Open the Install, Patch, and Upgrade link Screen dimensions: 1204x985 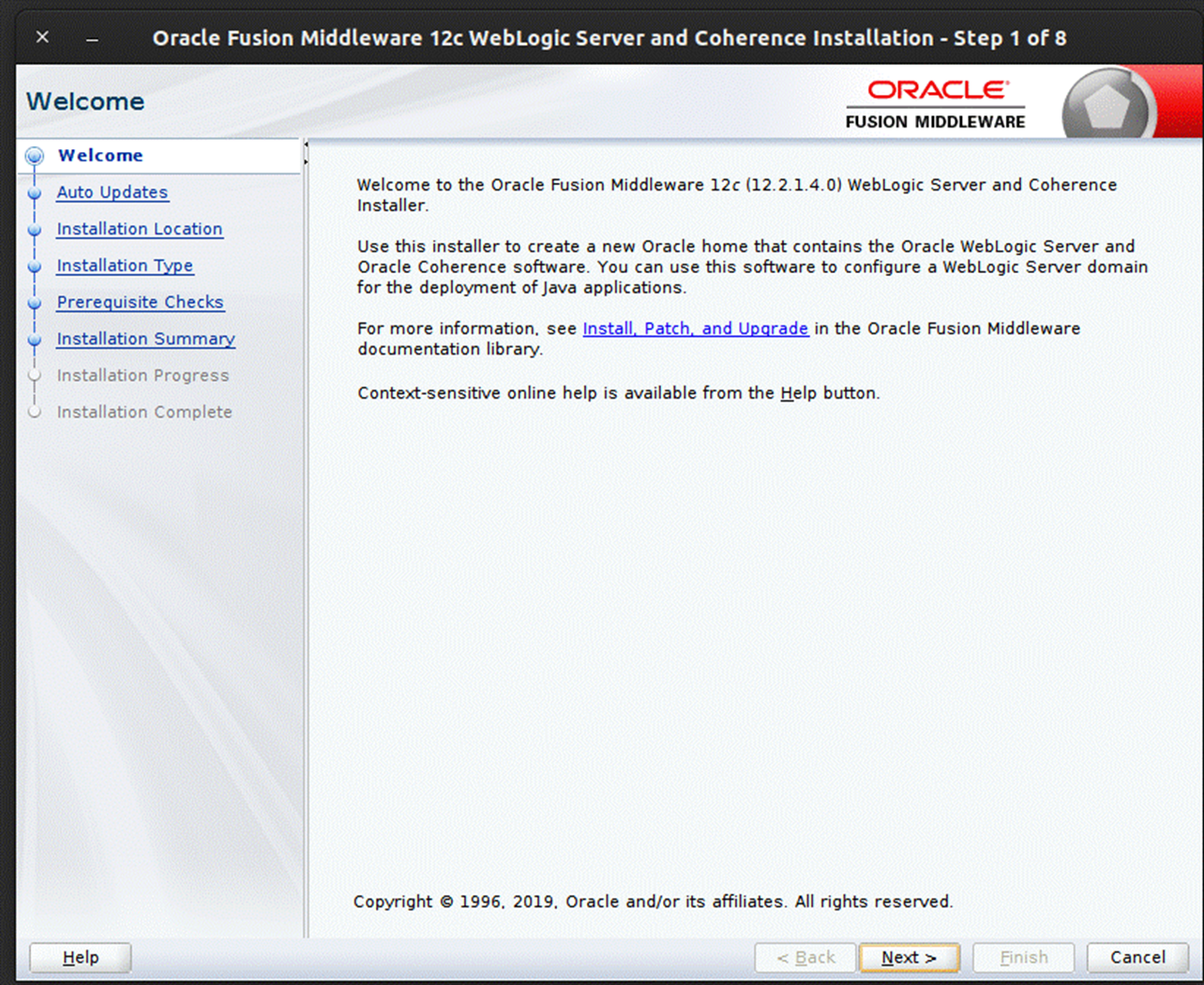click(695, 328)
